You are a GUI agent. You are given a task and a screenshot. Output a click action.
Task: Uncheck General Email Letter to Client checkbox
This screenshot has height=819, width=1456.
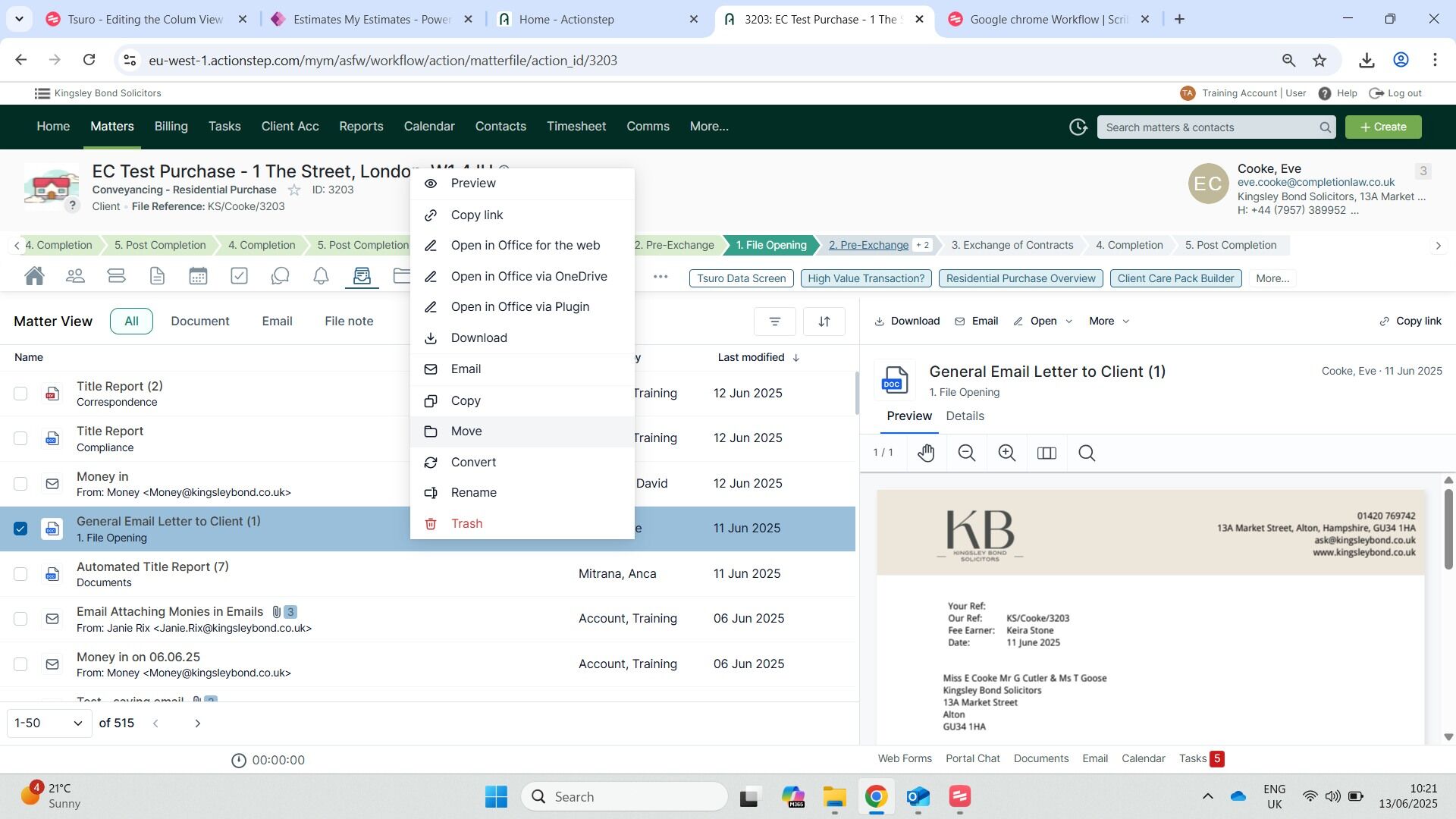point(20,529)
